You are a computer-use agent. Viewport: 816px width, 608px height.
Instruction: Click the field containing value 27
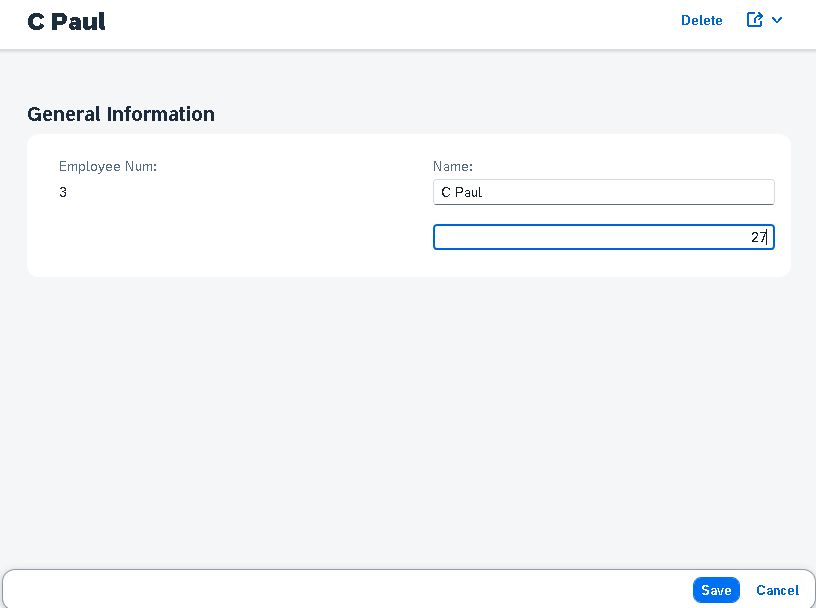[604, 237]
